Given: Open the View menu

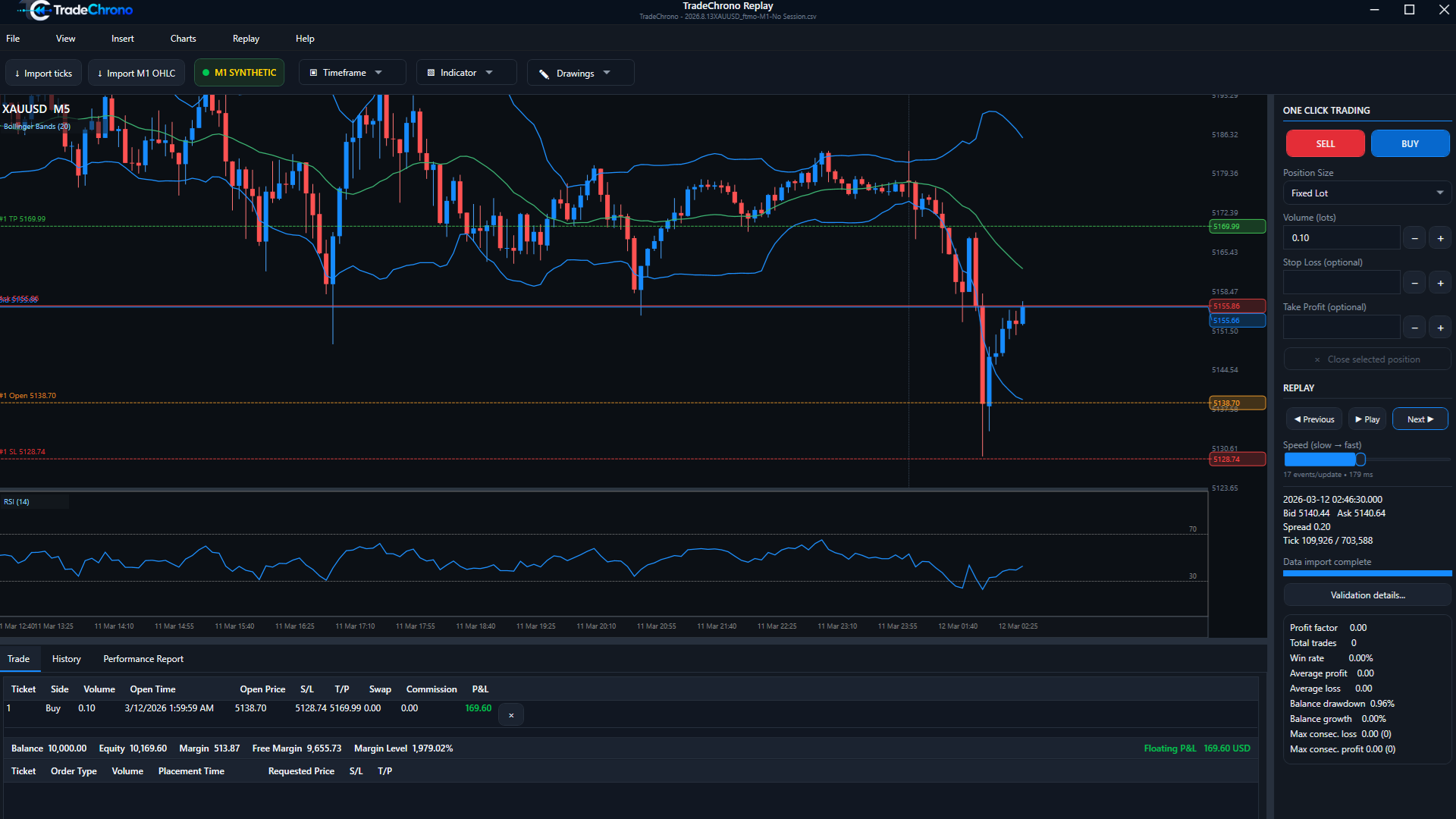Looking at the screenshot, I should 66,39.
